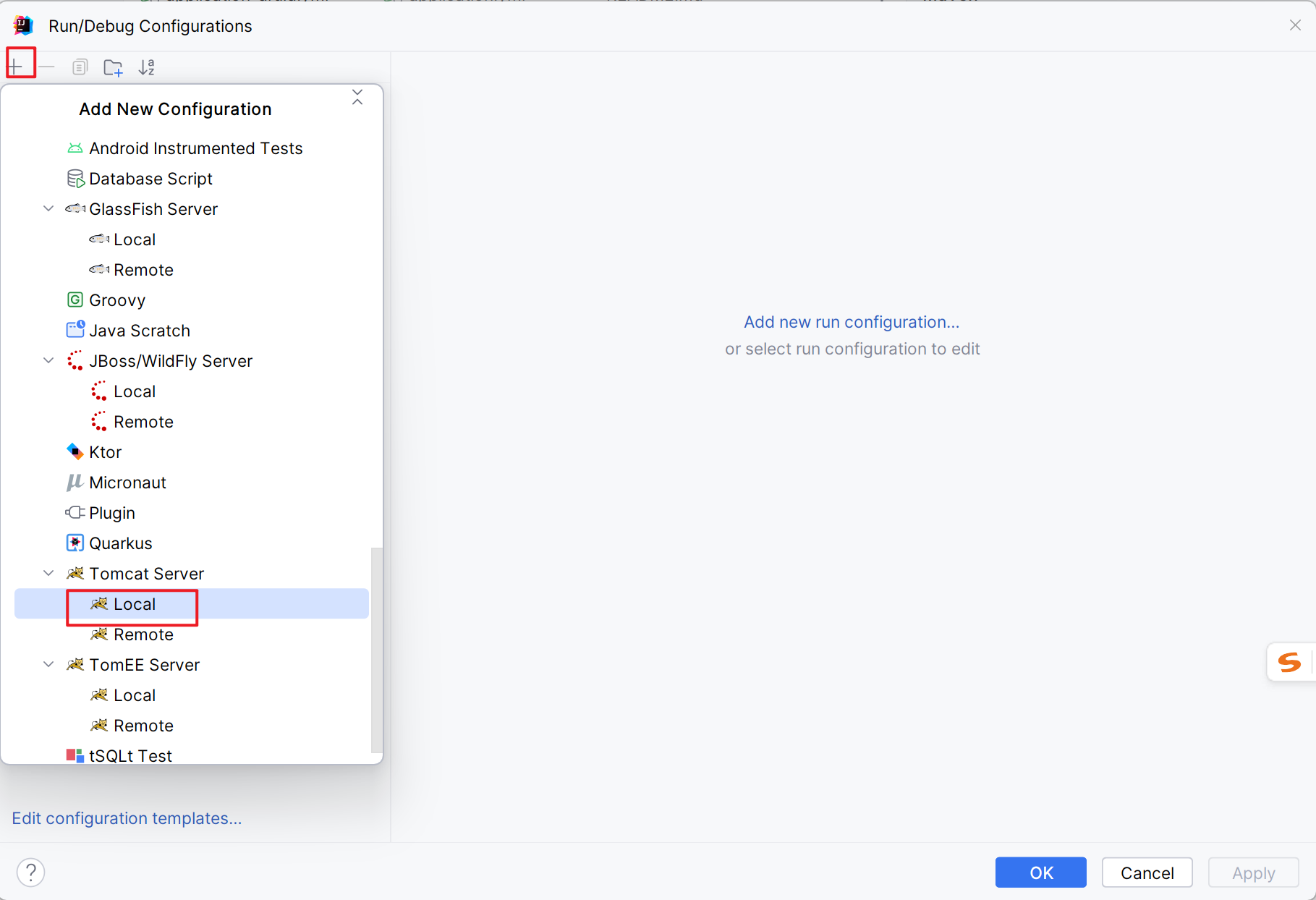Choose Remote under Tomcat Server
Screen dimensions: 1316x900
pos(192,634)
